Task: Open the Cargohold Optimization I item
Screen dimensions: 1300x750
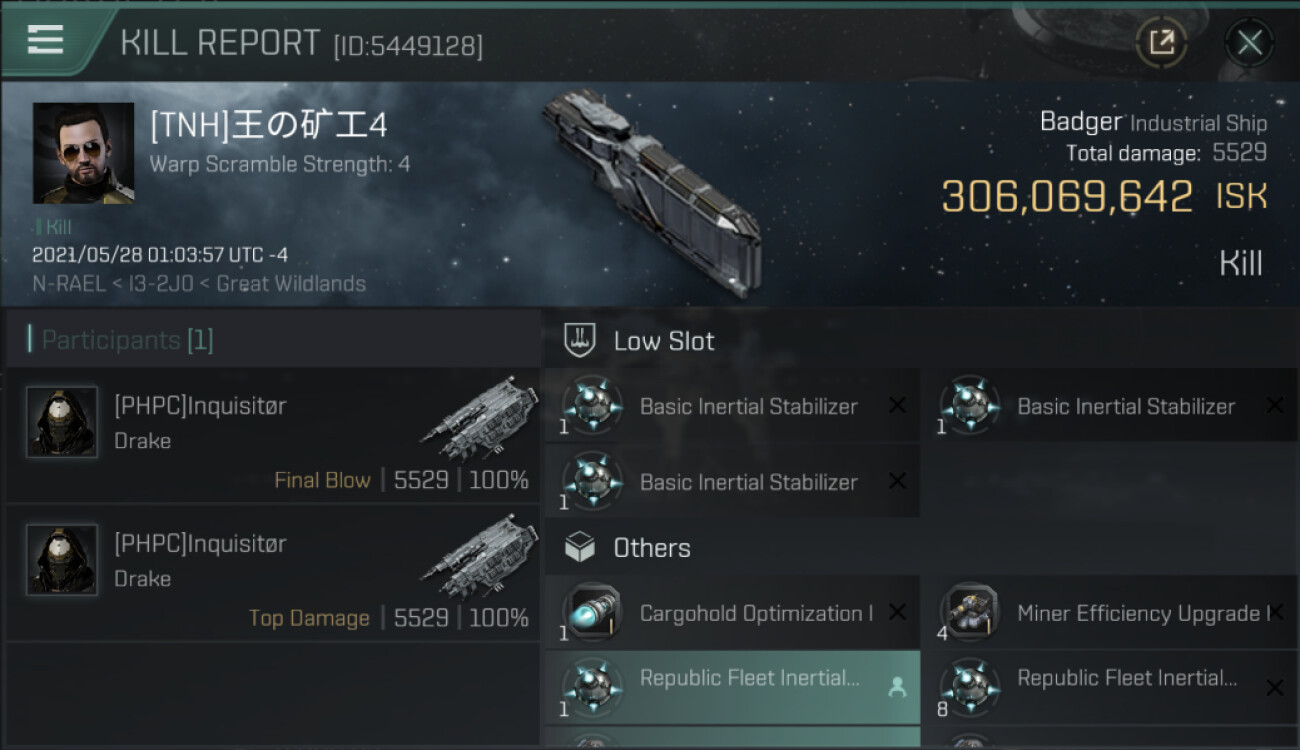Action: click(755, 613)
